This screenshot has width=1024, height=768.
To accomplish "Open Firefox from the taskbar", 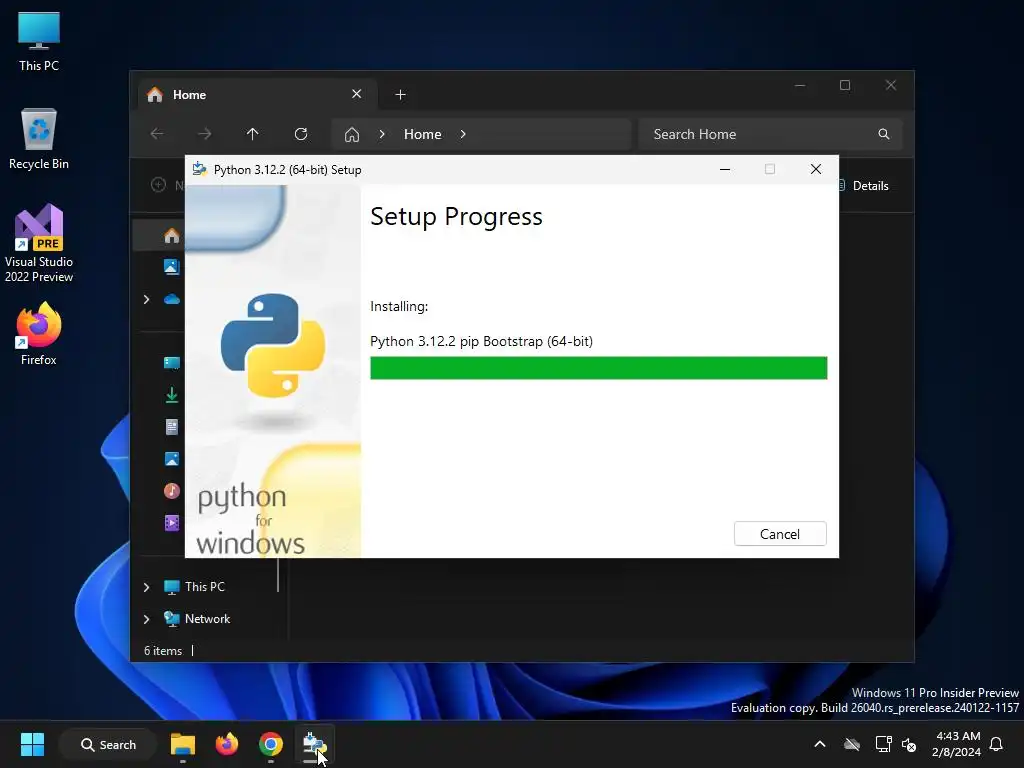I will 227,744.
